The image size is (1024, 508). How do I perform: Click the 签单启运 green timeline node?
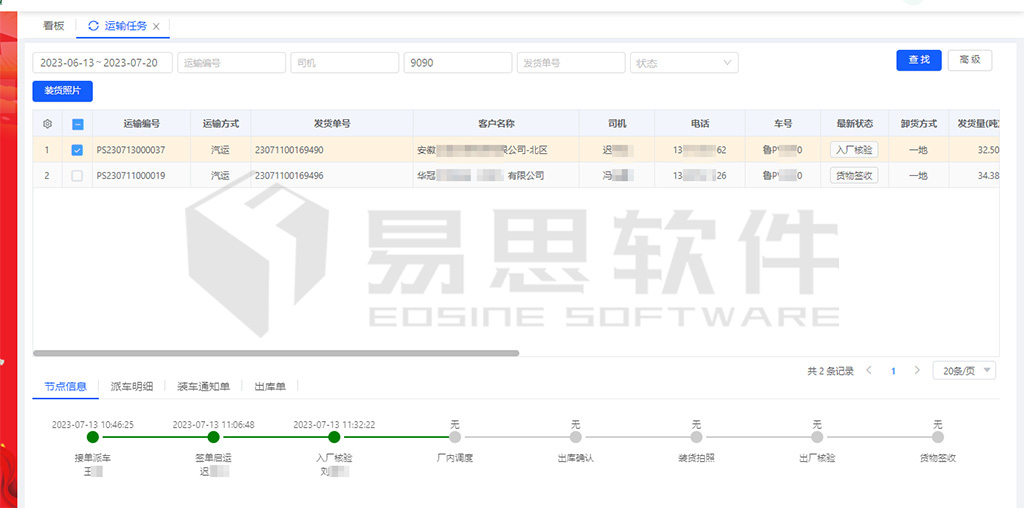(x=213, y=437)
